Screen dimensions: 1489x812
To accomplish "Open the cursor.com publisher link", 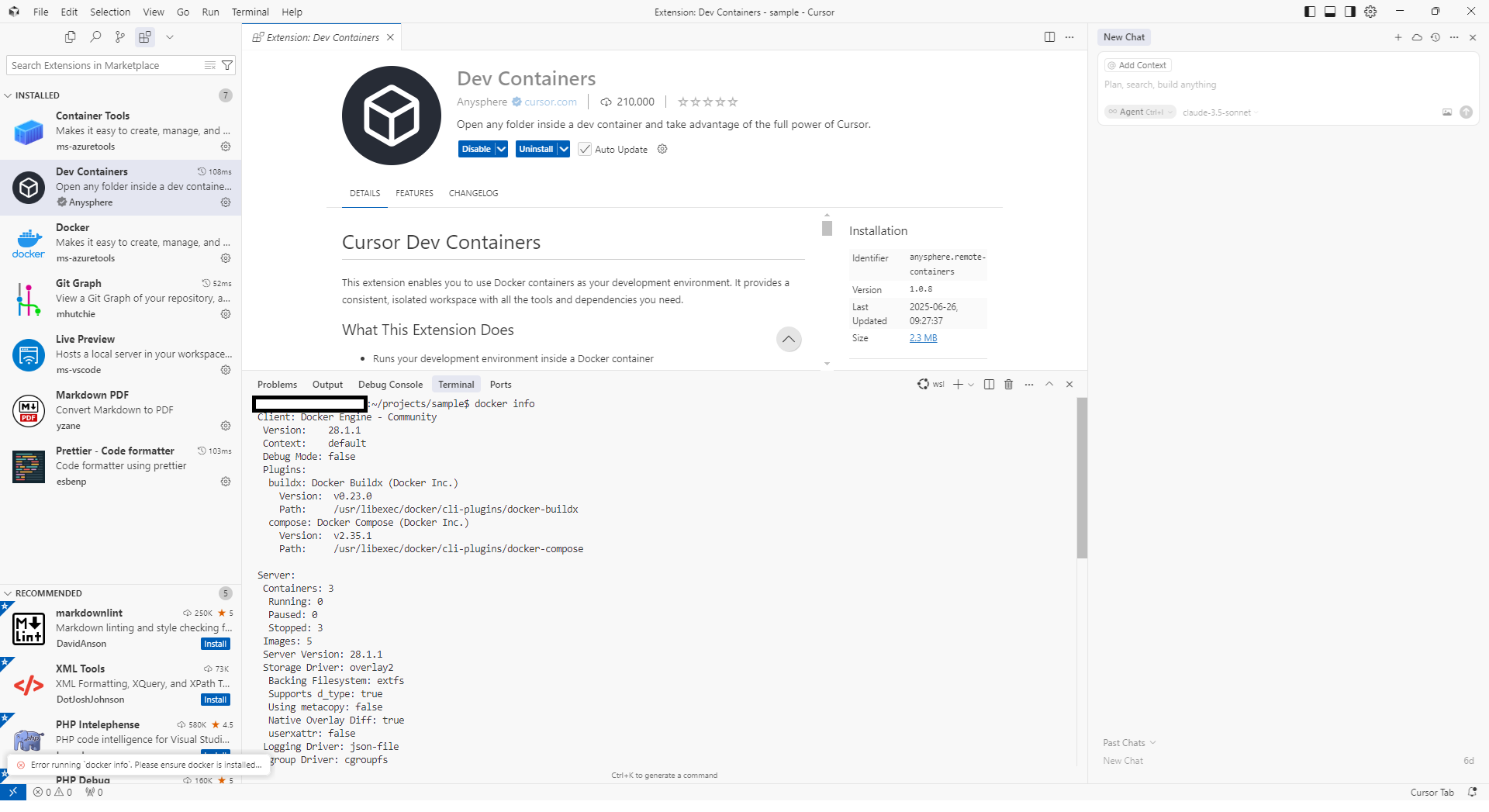I will (x=550, y=102).
